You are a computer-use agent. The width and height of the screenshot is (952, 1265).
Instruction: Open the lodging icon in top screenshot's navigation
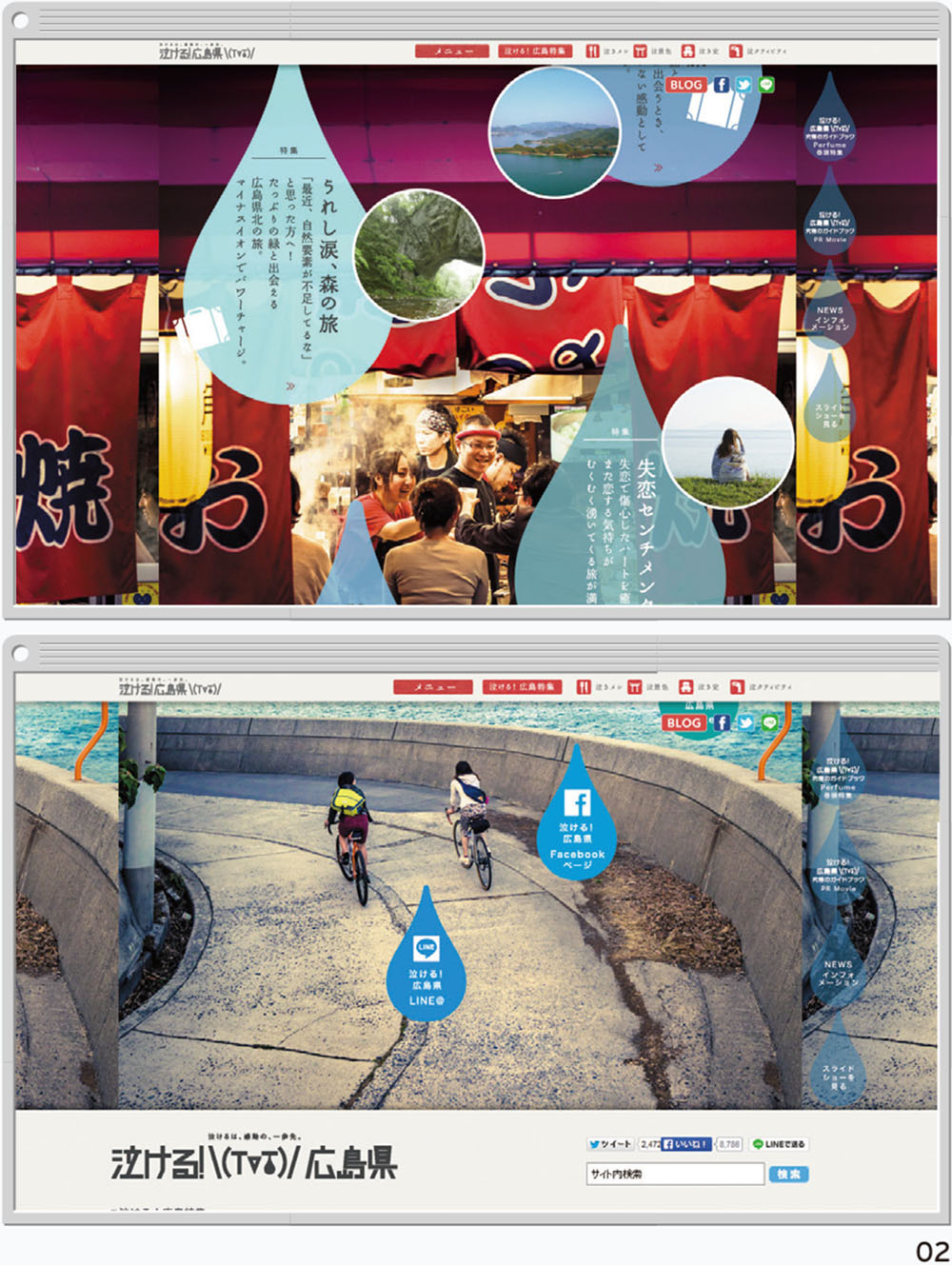pyautogui.click(x=687, y=51)
